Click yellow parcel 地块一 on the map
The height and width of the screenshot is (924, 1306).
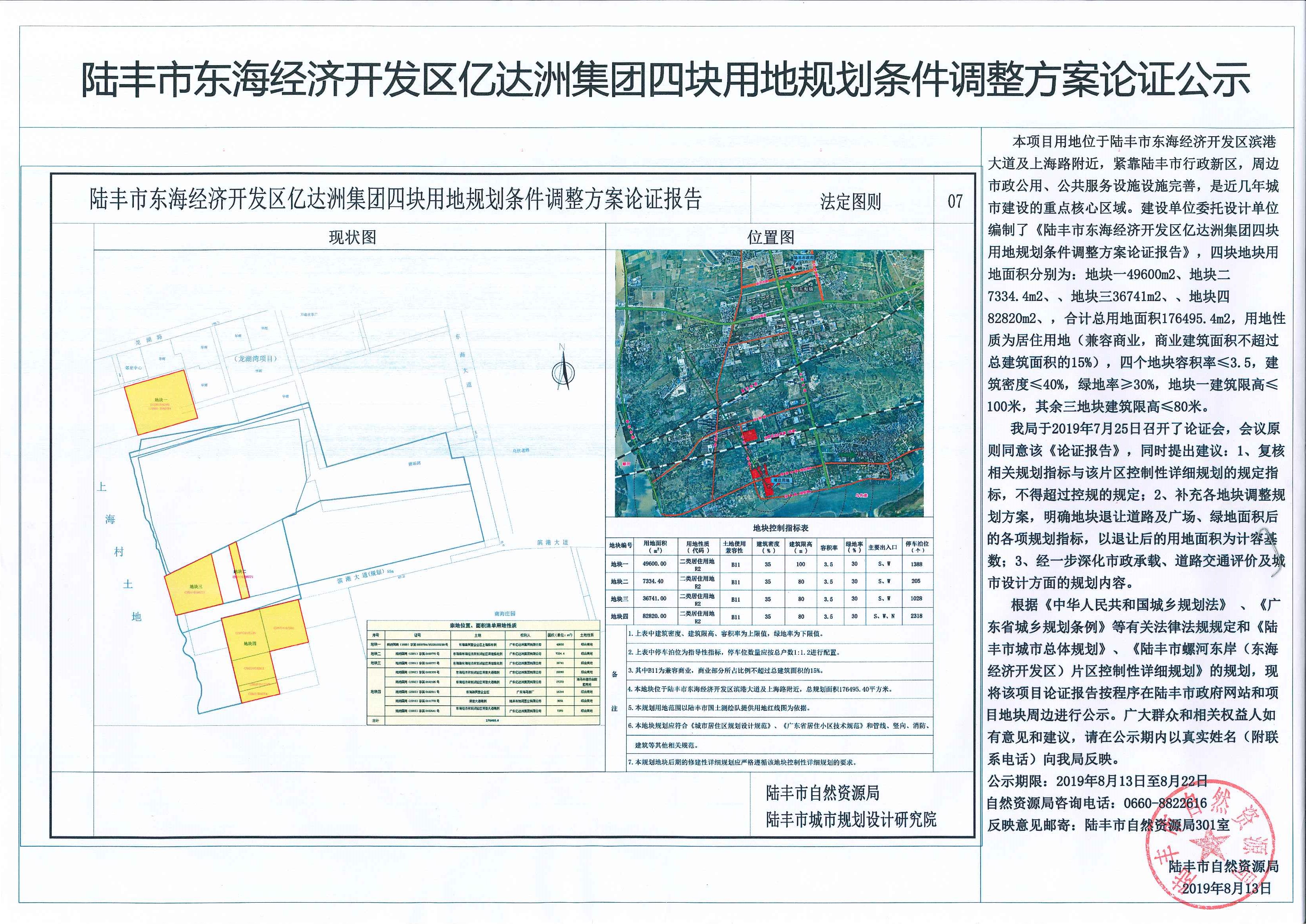click(160, 403)
